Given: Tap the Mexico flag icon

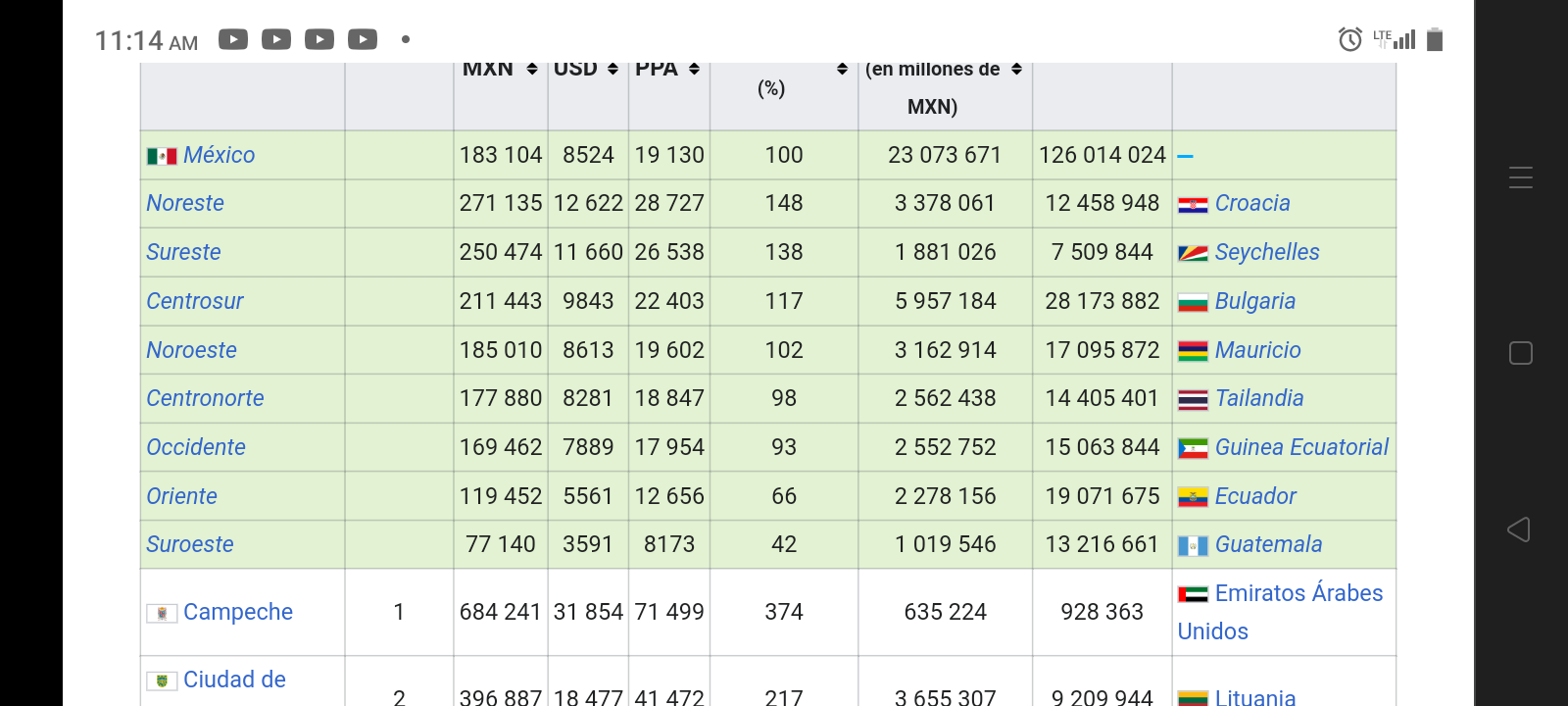Looking at the screenshot, I should point(162,156).
